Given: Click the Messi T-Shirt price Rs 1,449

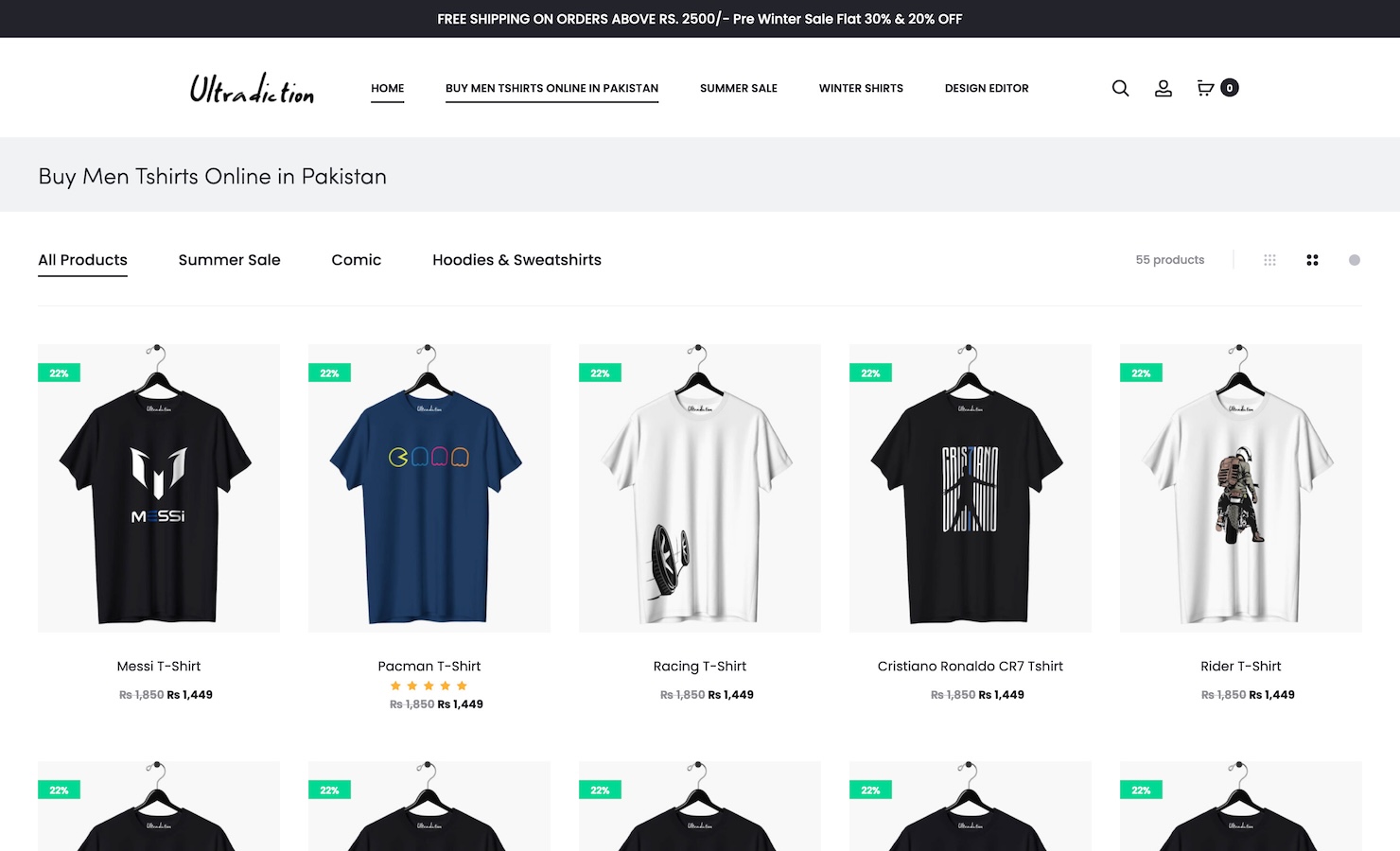Looking at the screenshot, I should [x=190, y=695].
